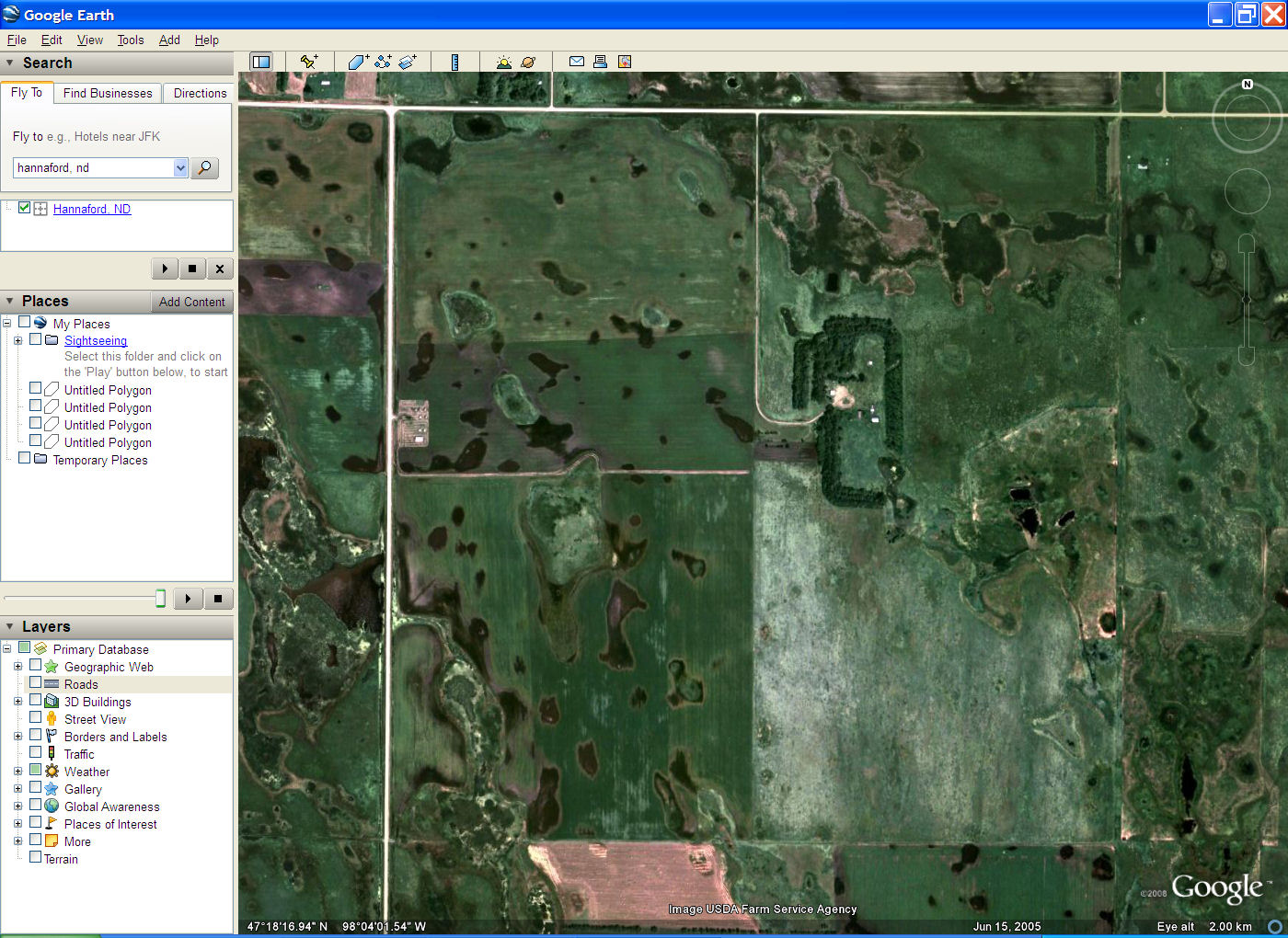Click the streaming status icon at the corner
Screen dimensions: 1288x938
pos(1274,926)
